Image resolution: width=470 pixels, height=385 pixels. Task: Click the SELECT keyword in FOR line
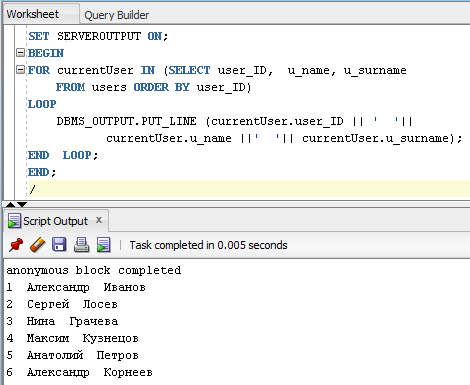[189, 70]
